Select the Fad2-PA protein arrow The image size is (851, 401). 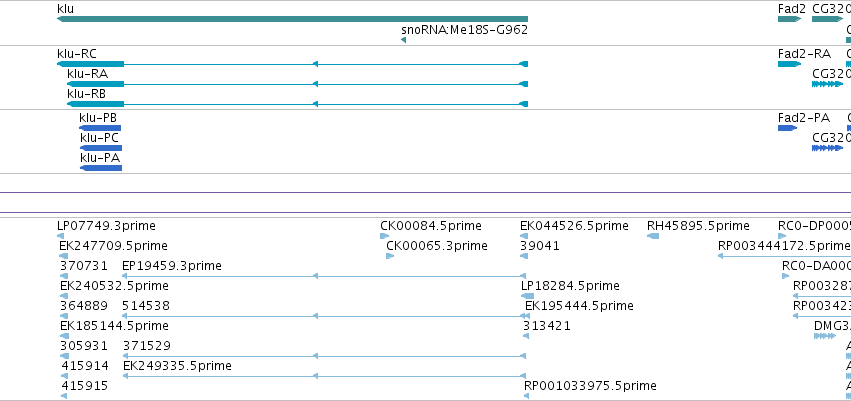click(788, 128)
